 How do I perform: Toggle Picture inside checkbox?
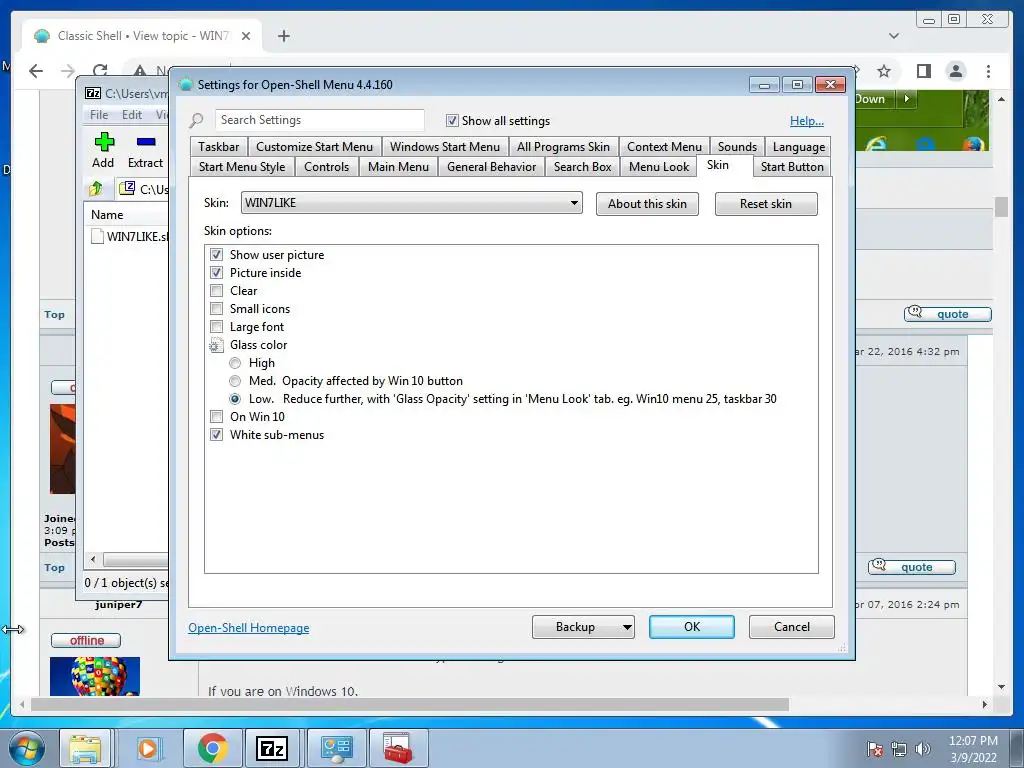point(216,272)
